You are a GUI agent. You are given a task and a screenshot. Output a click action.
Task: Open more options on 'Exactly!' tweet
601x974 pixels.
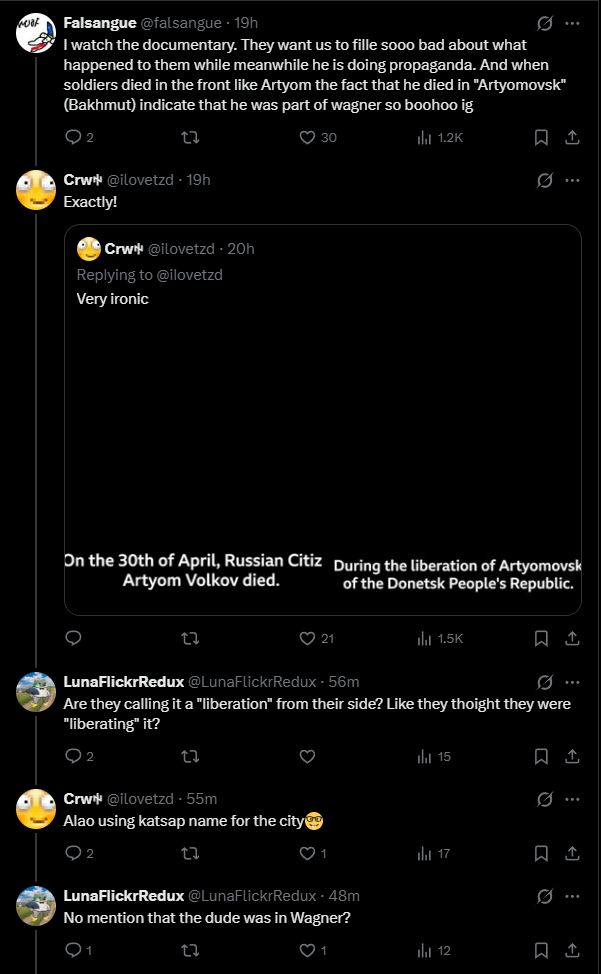[572, 180]
